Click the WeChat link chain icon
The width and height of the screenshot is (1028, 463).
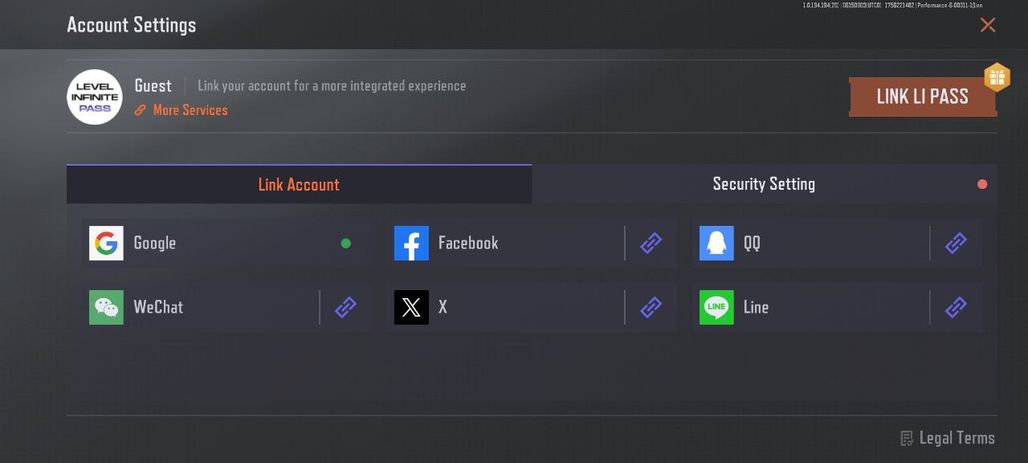click(x=346, y=307)
